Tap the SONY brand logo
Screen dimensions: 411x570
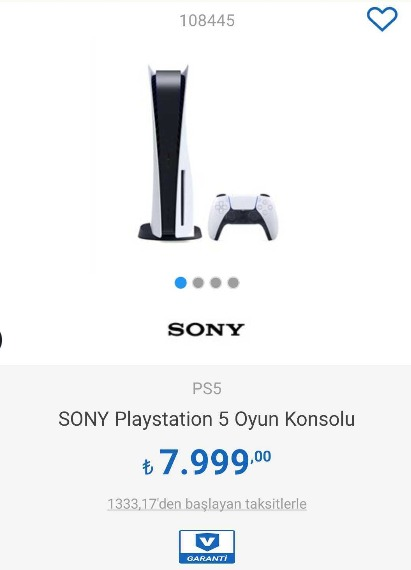click(x=206, y=330)
